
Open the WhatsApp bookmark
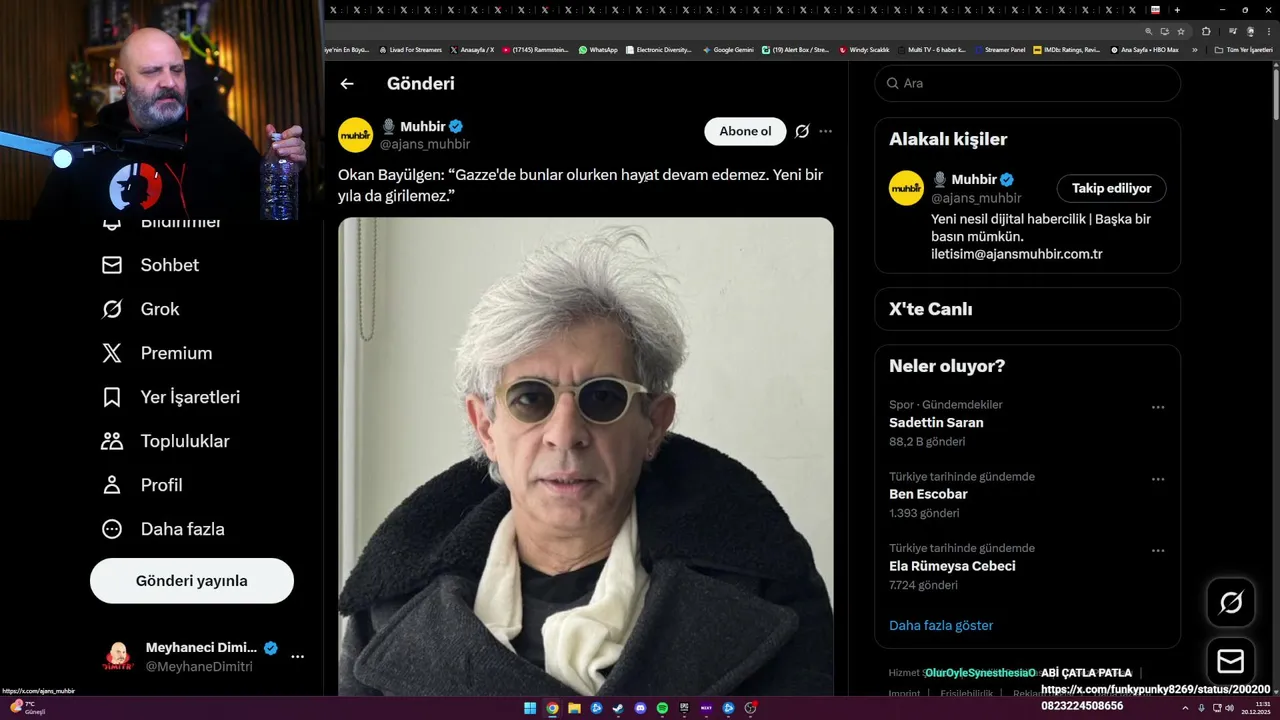598,50
